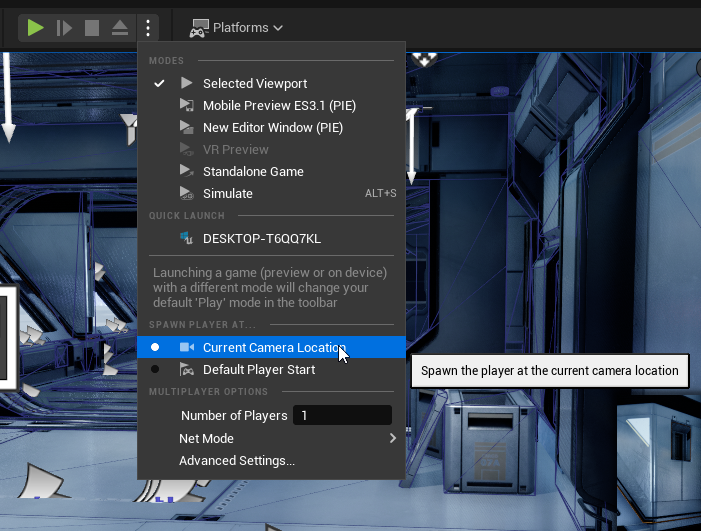The height and width of the screenshot is (531, 701).
Task: Launch on DESKTOP-T6QQ7KL device
Action: pos(262,239)
